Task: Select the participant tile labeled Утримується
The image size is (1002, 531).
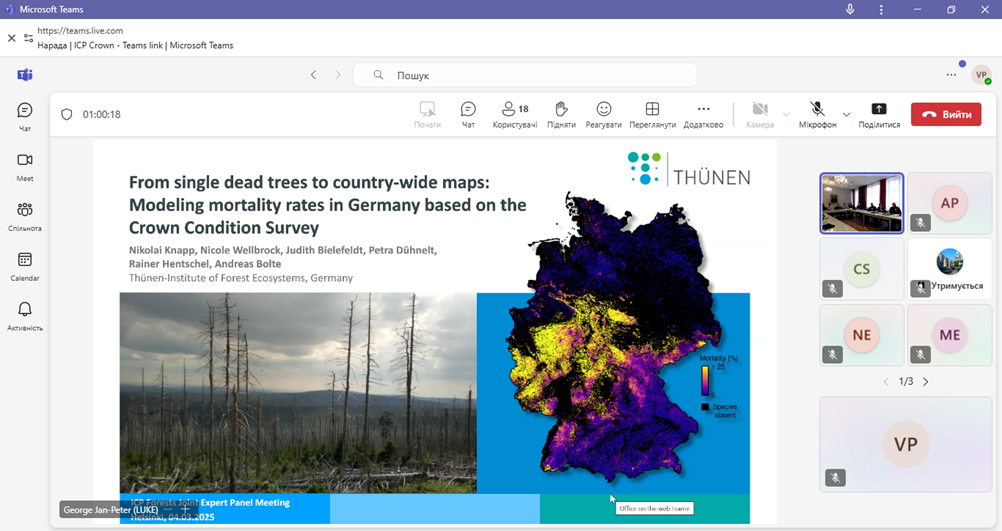Action: click(x=950, y=269)
